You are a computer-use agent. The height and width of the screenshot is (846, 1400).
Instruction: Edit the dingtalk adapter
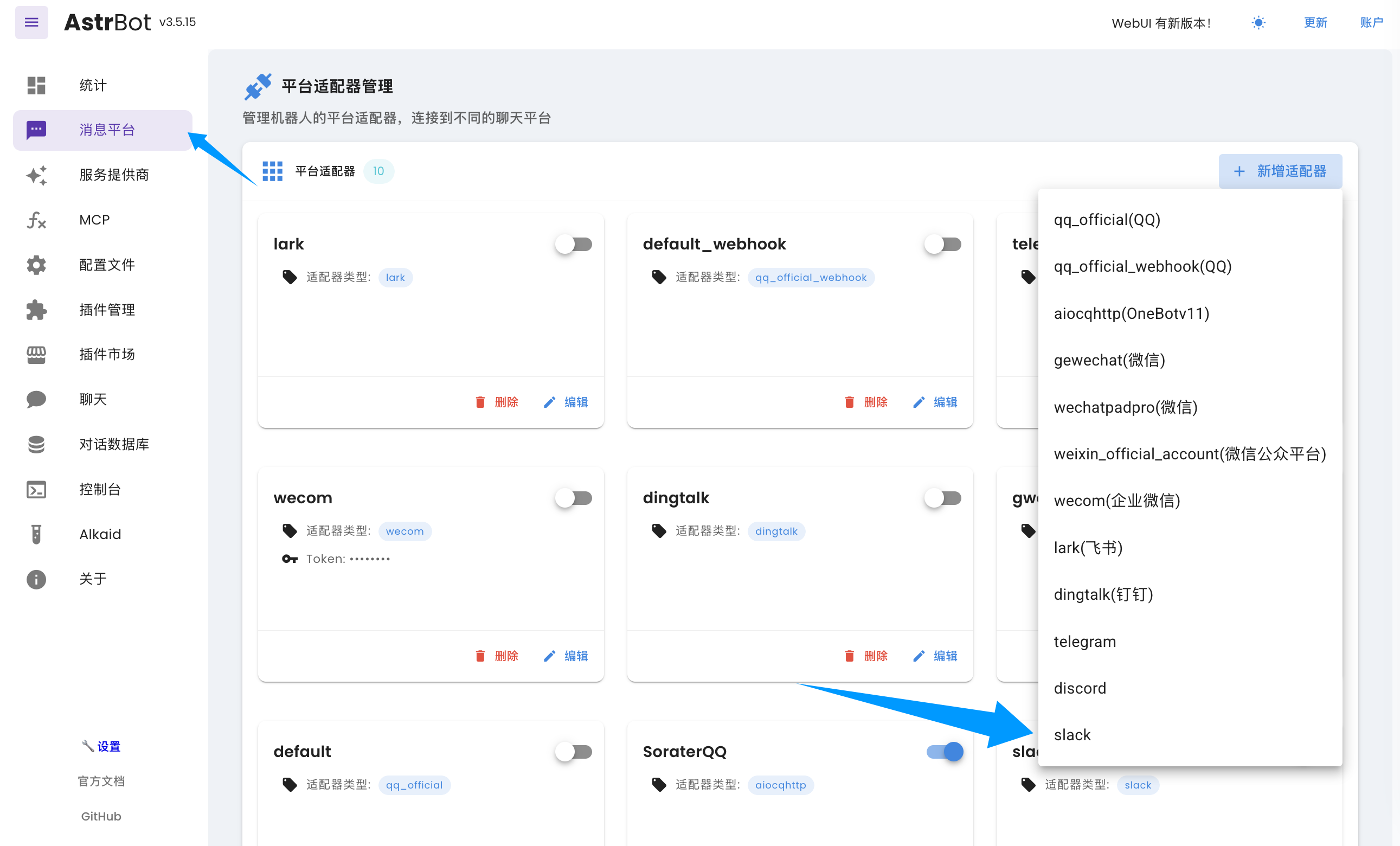point(935,656)
